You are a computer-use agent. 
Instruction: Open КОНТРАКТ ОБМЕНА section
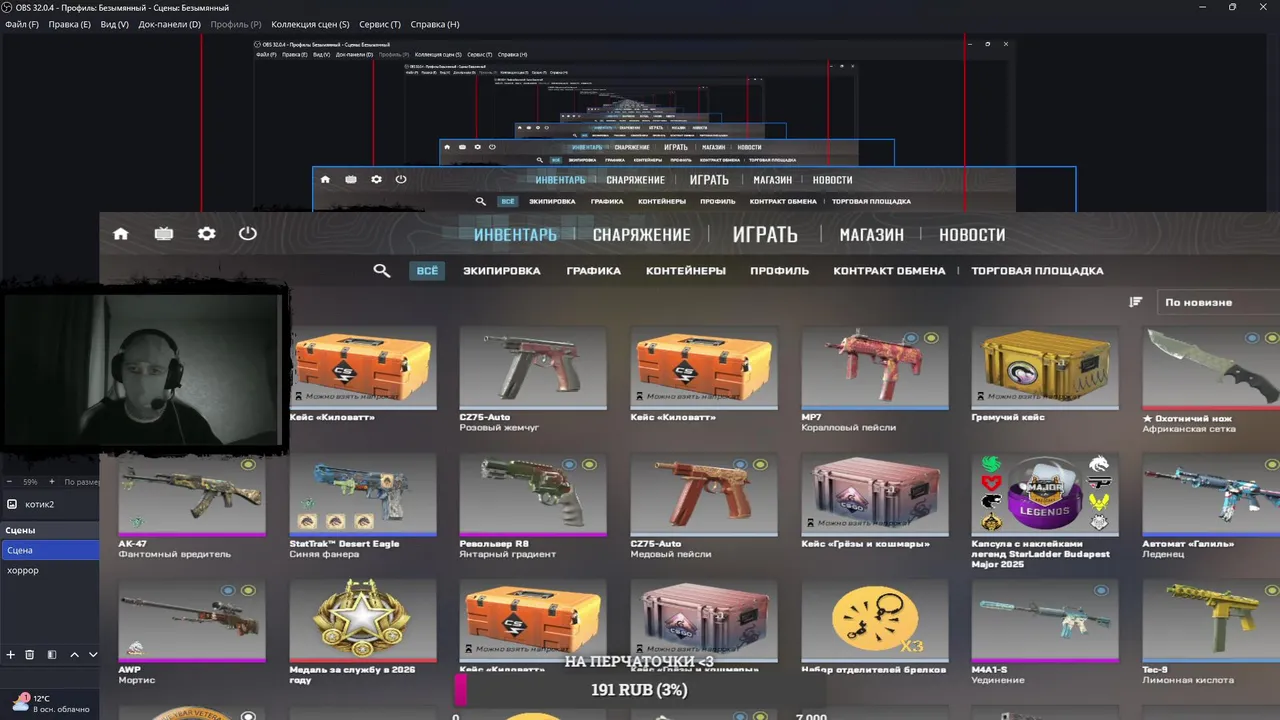(x=889, y=271)
